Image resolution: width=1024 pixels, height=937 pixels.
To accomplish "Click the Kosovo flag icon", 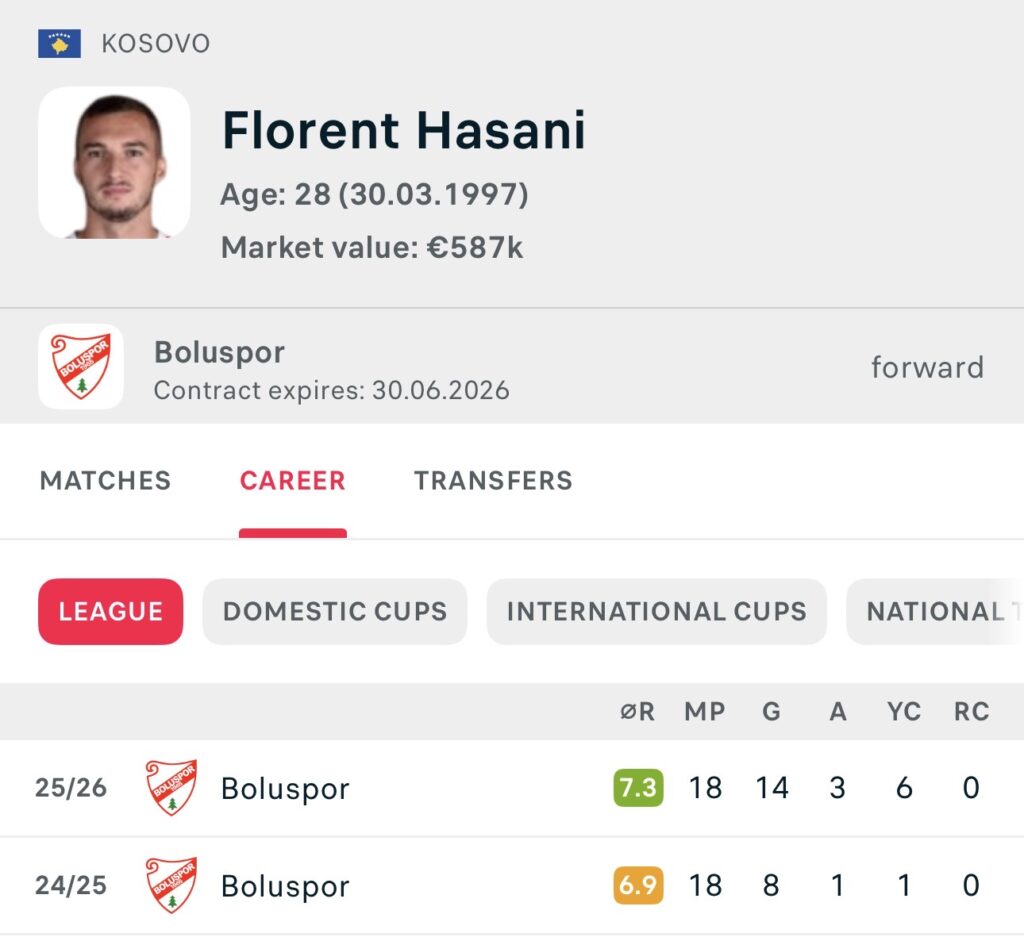I will (59, 44).
